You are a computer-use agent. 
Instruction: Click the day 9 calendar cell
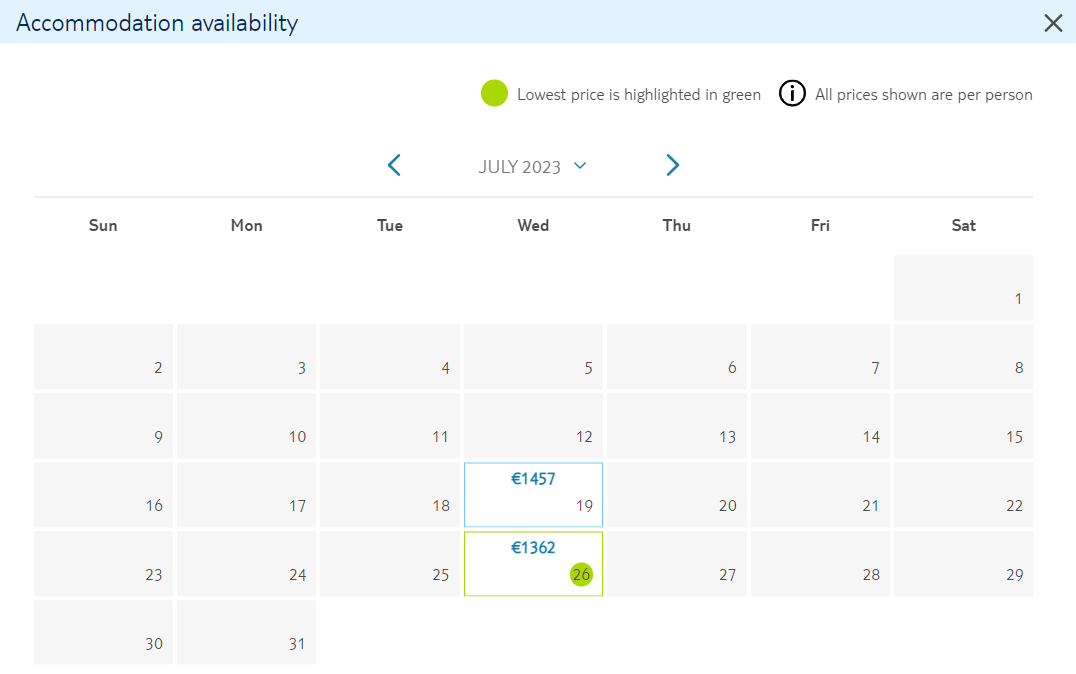(x=104, y=426)
